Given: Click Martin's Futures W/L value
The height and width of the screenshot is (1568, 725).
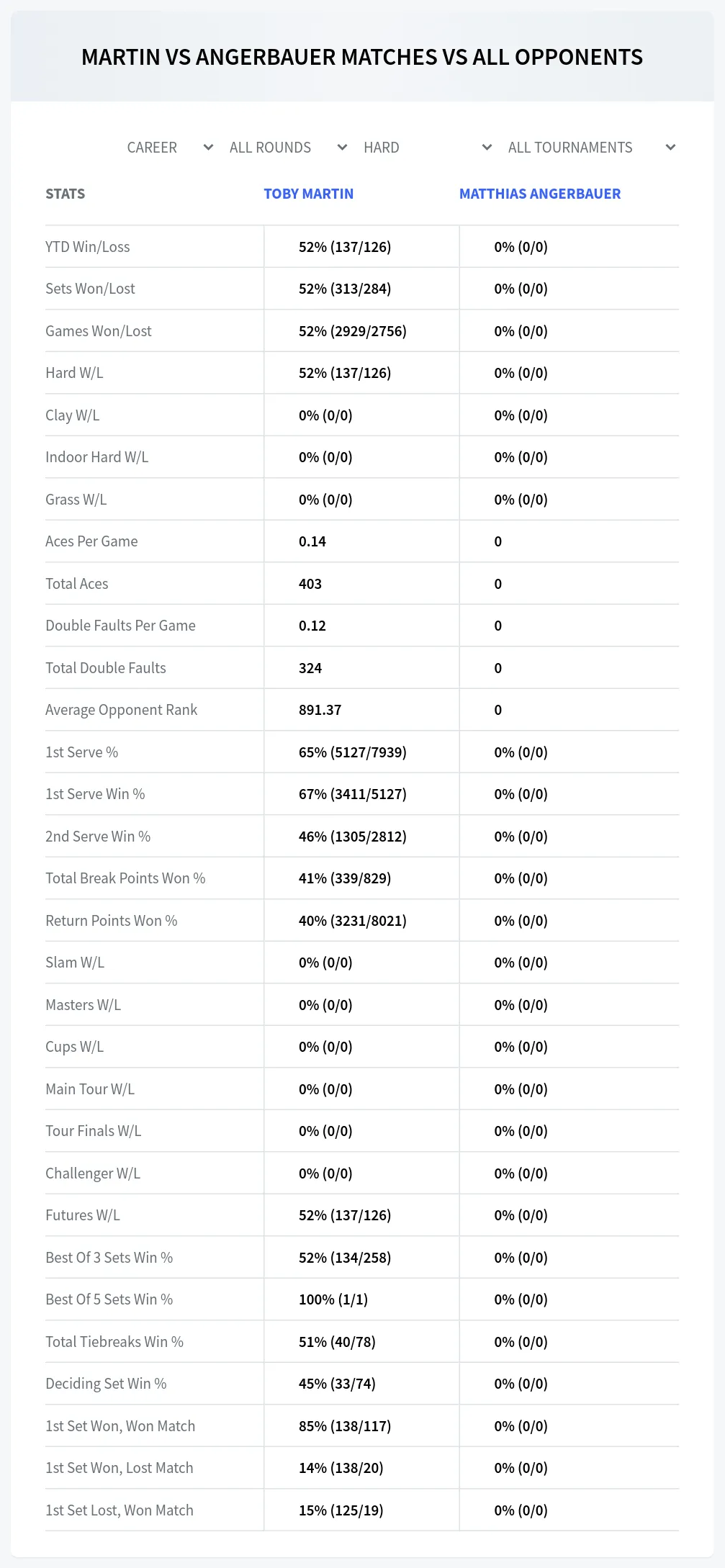Looking at the screenshot, I should coord(345,1215).
